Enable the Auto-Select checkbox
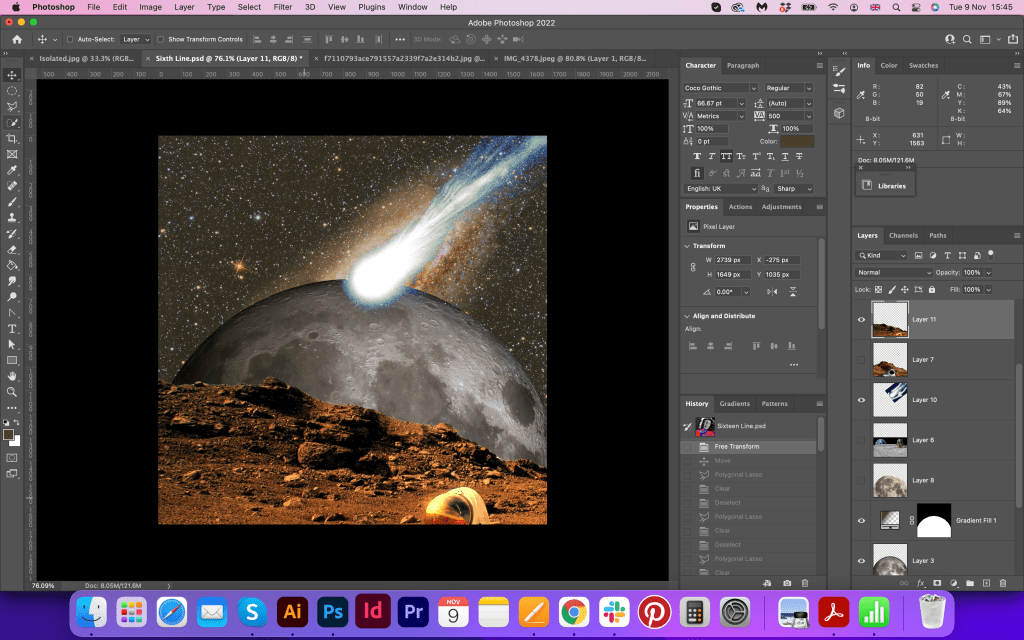The width and height of the screenshot is (1024, 640). (x=70, y=39)
